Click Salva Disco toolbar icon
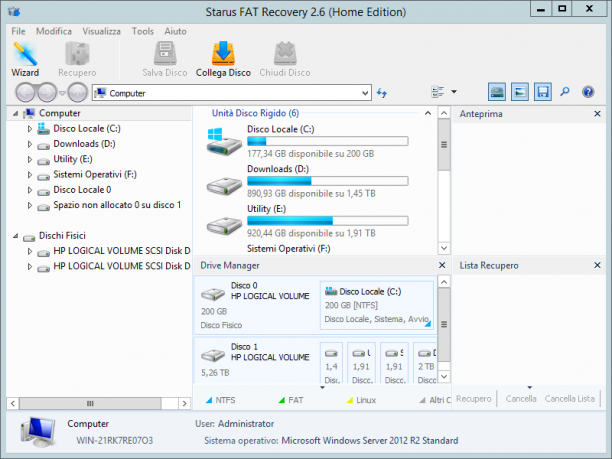This screenshot has width=612, height=459. [165, 59]
